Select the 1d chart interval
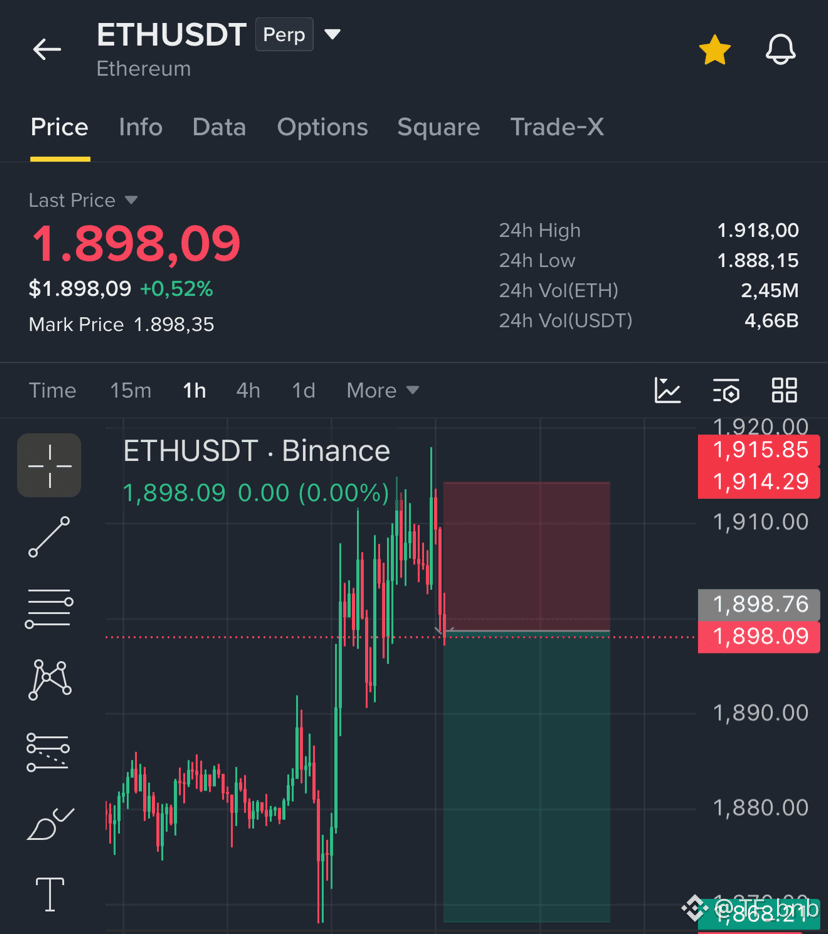This screenshot has width=828, height=934. pos(303,391)
